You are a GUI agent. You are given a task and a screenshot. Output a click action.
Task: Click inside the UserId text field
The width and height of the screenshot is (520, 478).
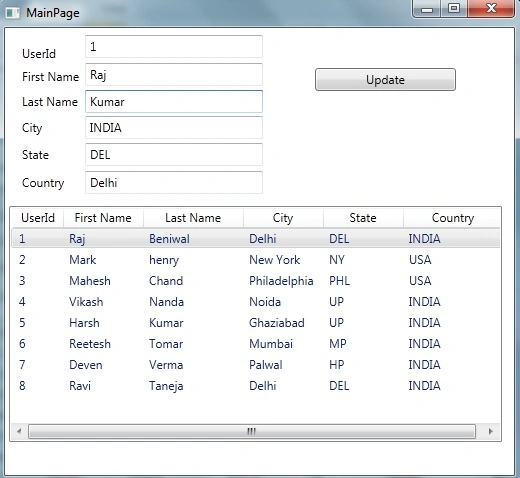pyautogui.click(x=174, y=47)
